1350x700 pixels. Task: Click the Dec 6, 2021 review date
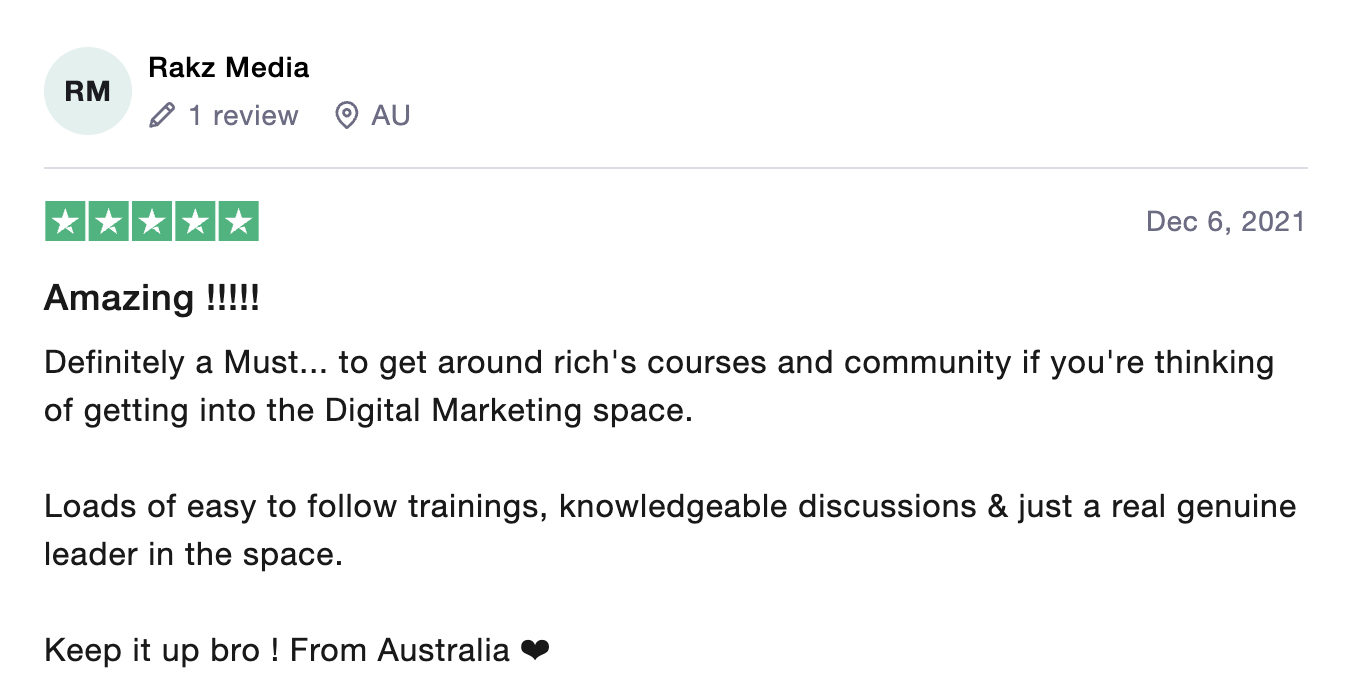(x=1225, y=221)
